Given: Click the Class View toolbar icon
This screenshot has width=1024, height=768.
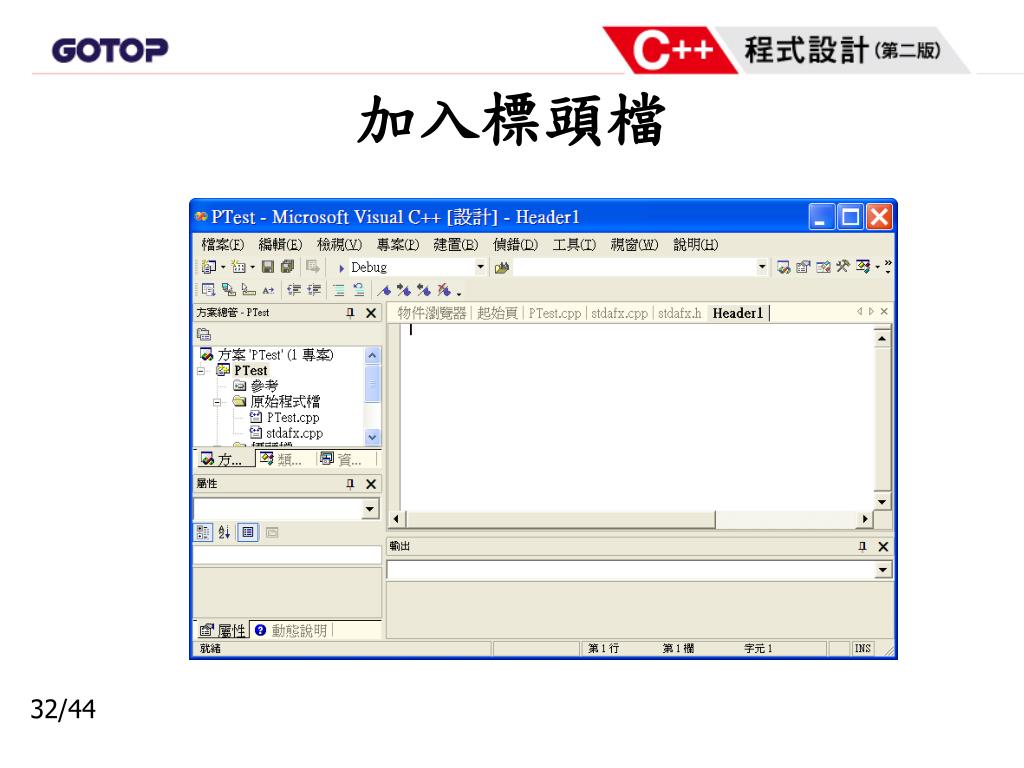Looking at the screenshot, I should [863, 266].
